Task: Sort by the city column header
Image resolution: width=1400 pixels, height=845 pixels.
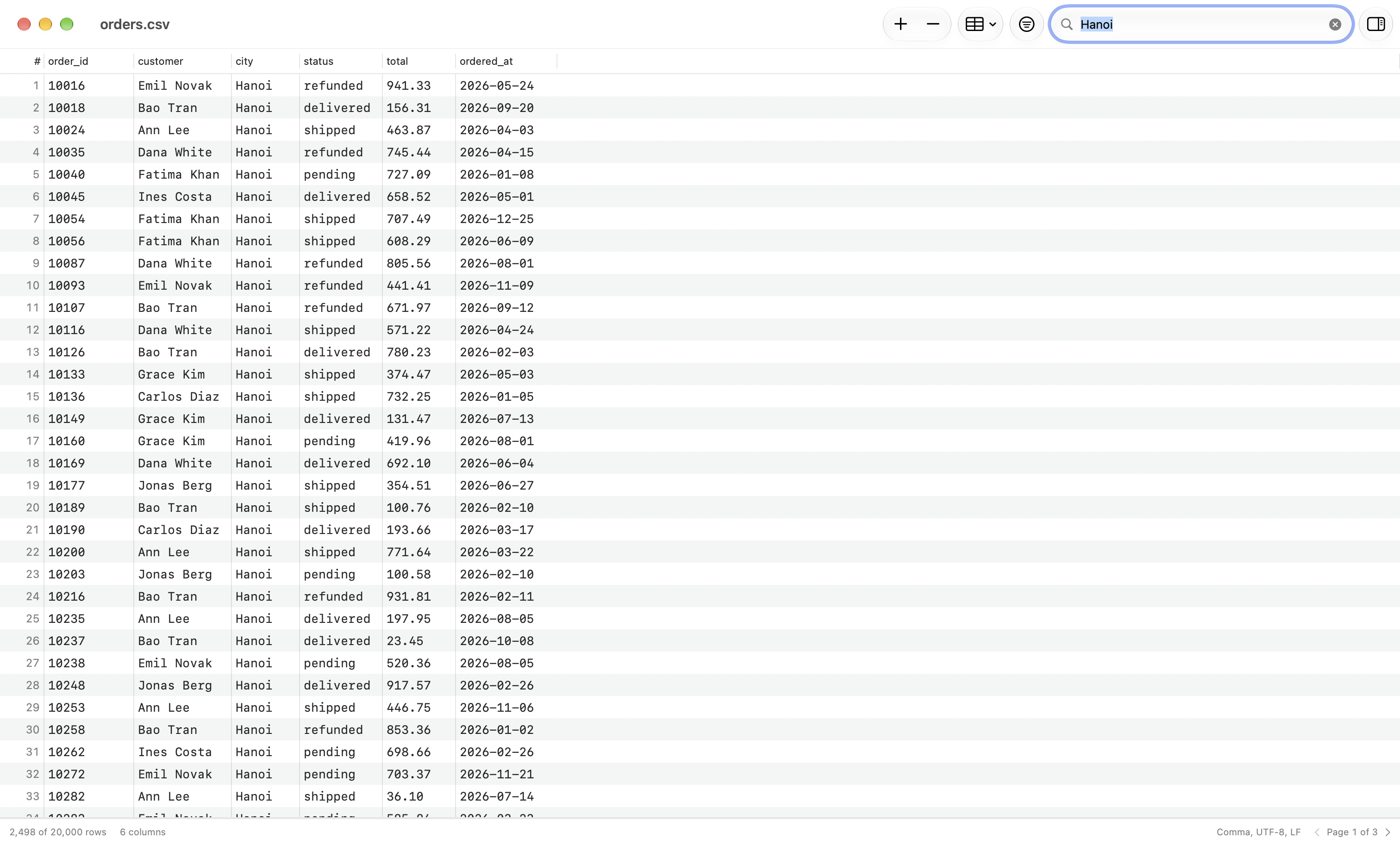Action: [x=265, y=61]
